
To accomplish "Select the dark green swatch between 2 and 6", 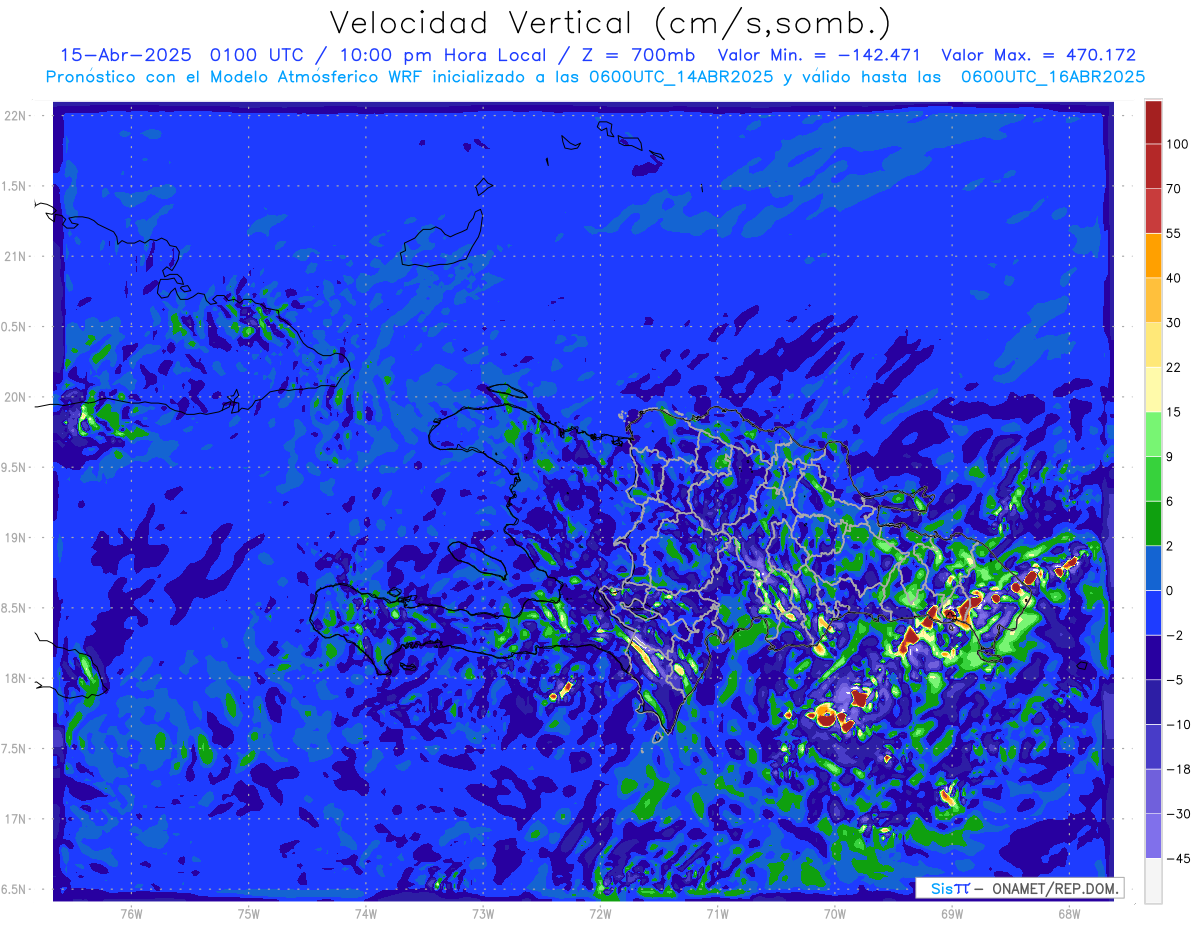I will click(x=1153, y=524).
